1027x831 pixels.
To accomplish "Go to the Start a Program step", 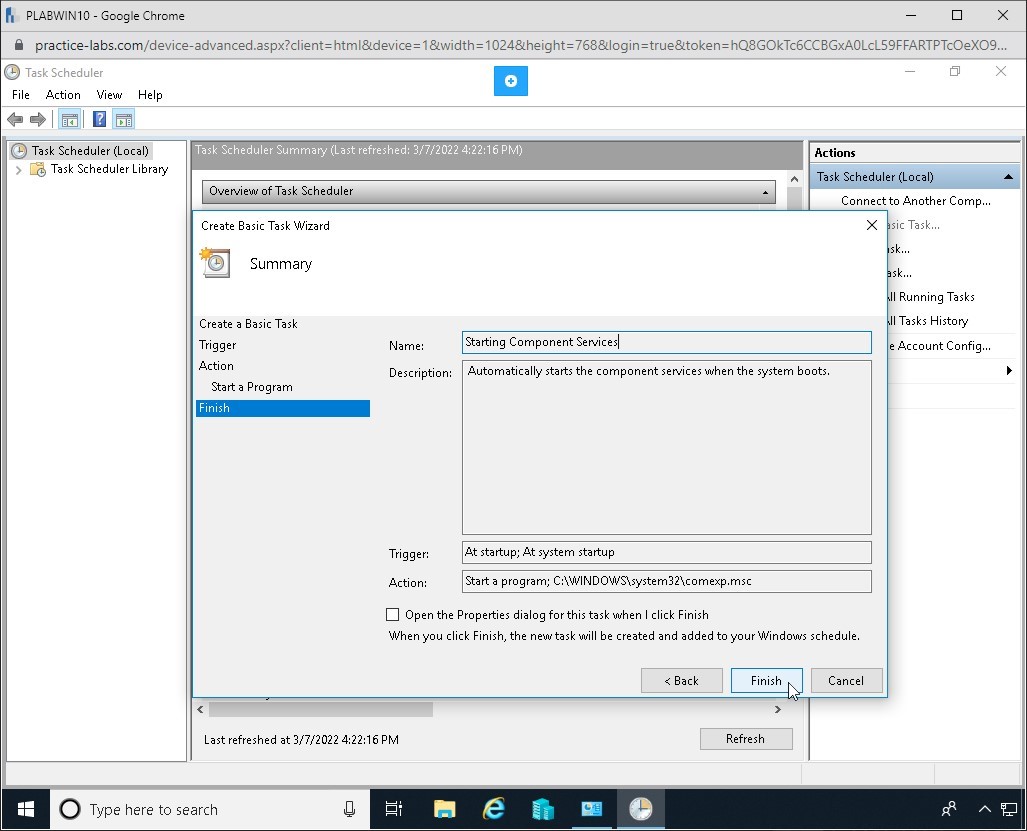I will (x=252, y=387).
